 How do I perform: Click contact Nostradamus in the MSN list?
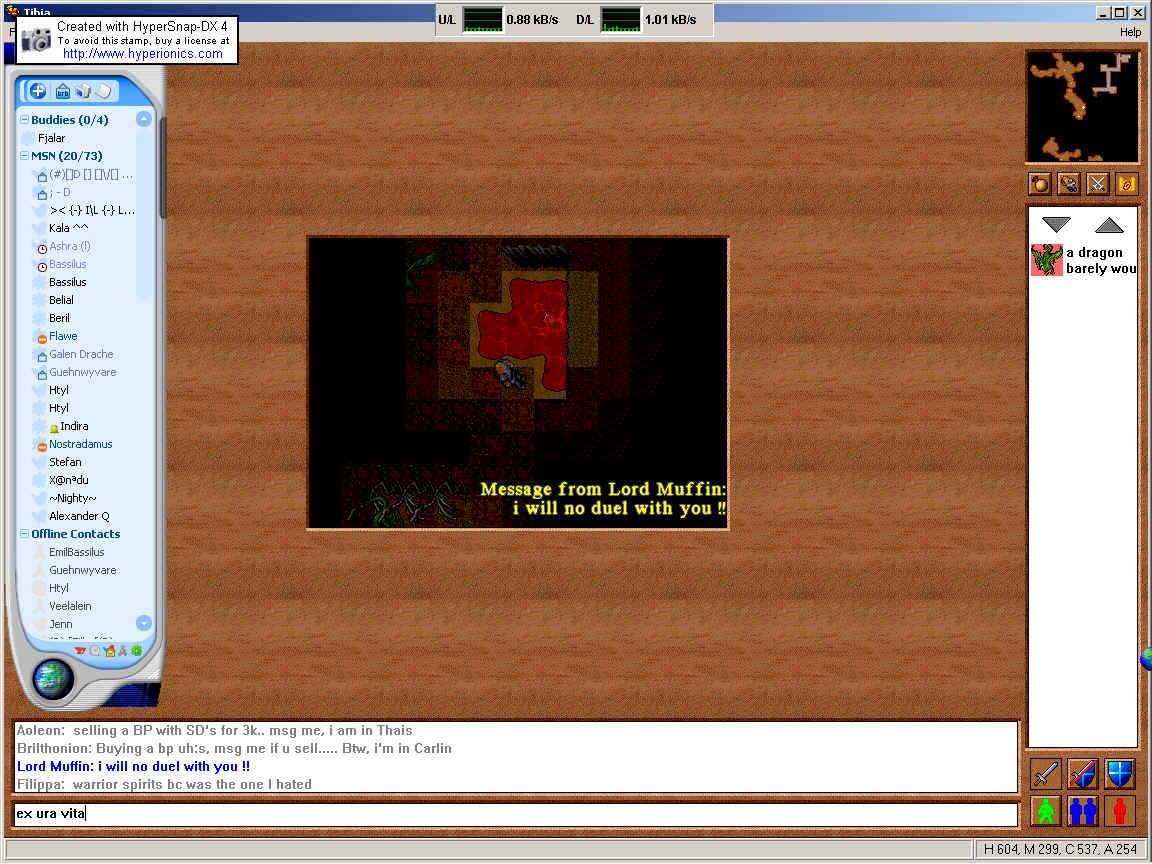coord(80,444)
